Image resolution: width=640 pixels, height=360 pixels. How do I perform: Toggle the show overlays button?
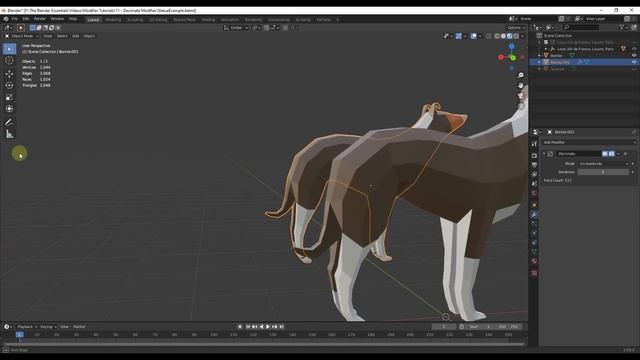pos(473,36)
